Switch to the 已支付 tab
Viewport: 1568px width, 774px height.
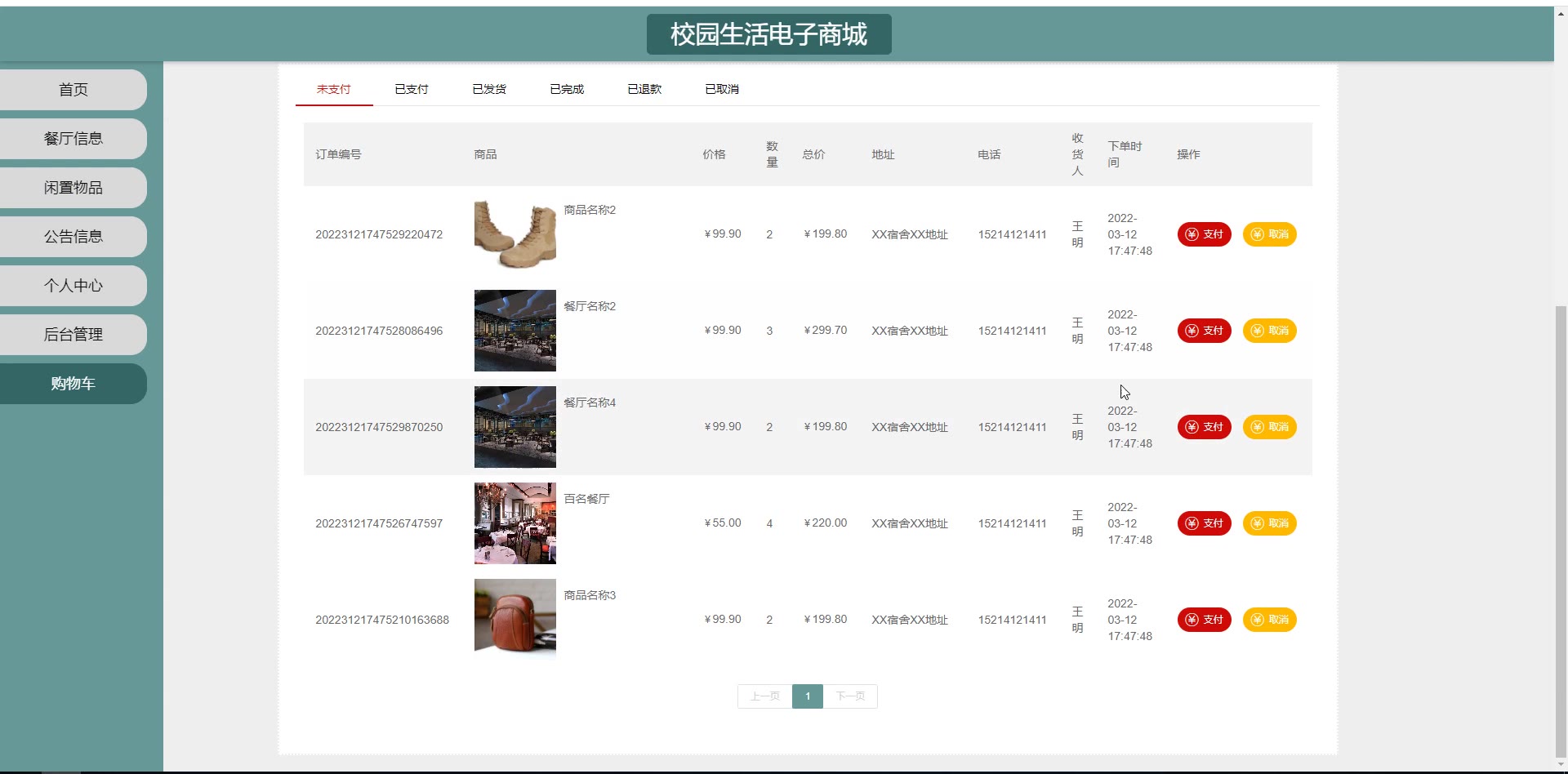[412, 89]
